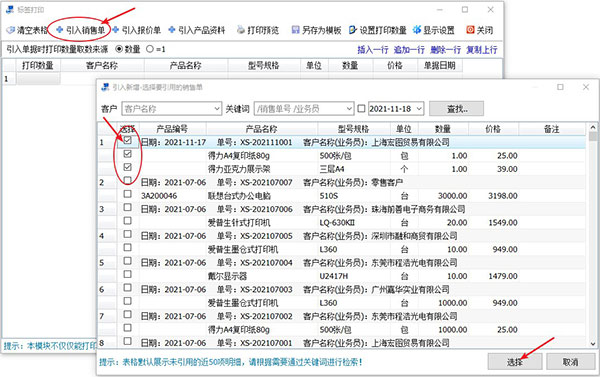Uncheck order XS-202111001 checkbox
This screenshot has height=377, width=600.
point(127,140)
